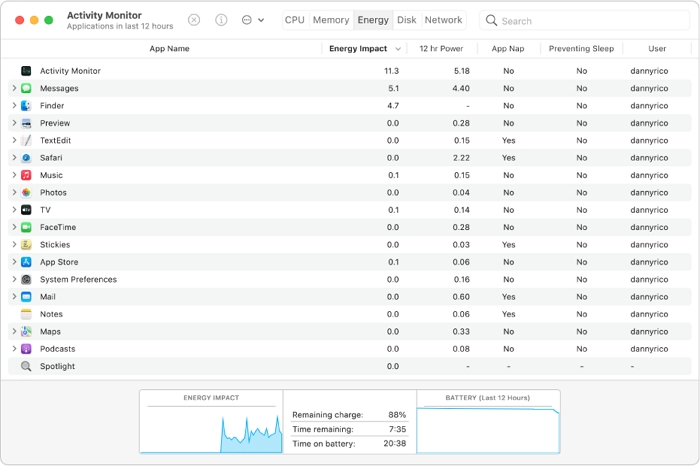700x466 pixels.
Task: Click the Safari compass icon
Action: (26, 158)
